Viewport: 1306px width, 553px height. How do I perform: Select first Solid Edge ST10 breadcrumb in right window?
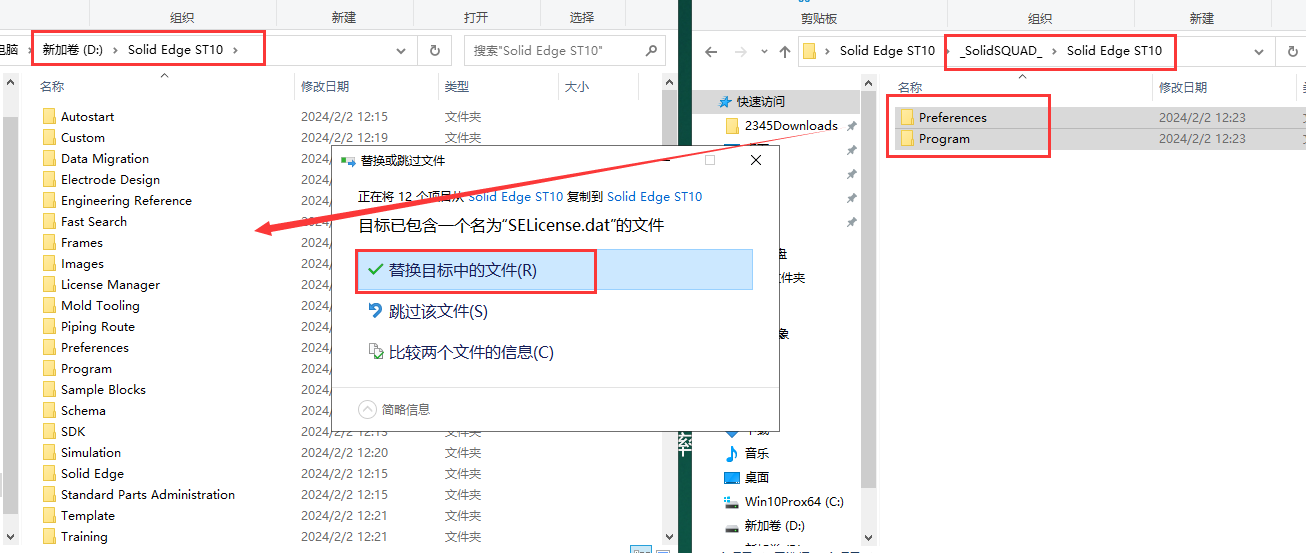click(x=887, y=50)
